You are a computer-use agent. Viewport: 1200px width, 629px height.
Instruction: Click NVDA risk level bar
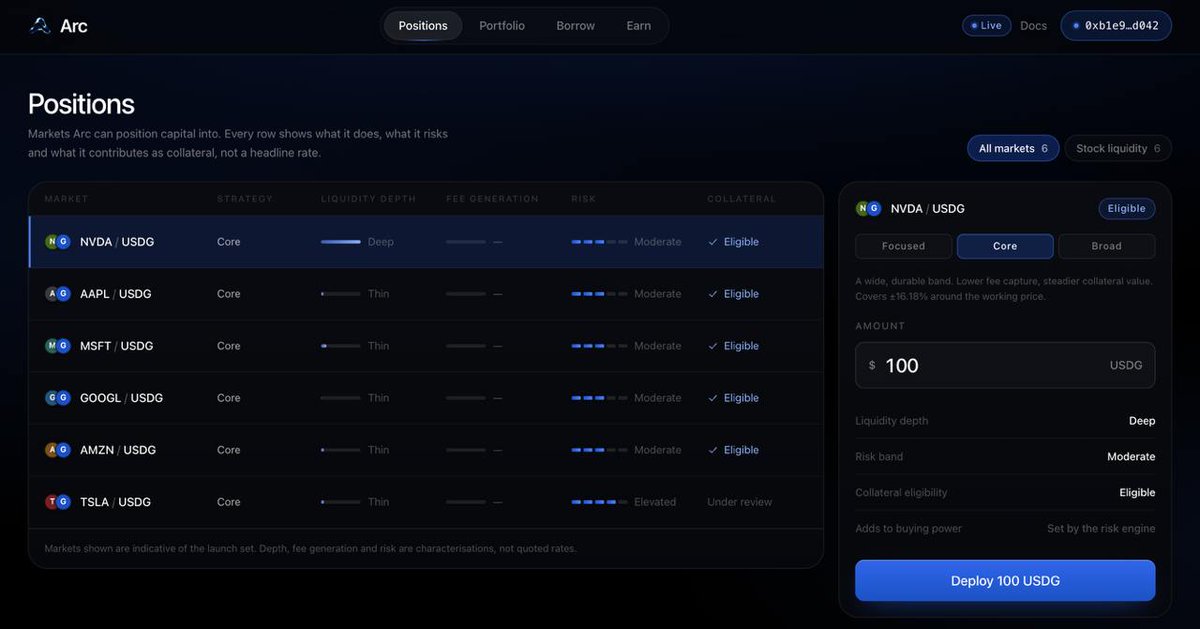tap(600, 242)
